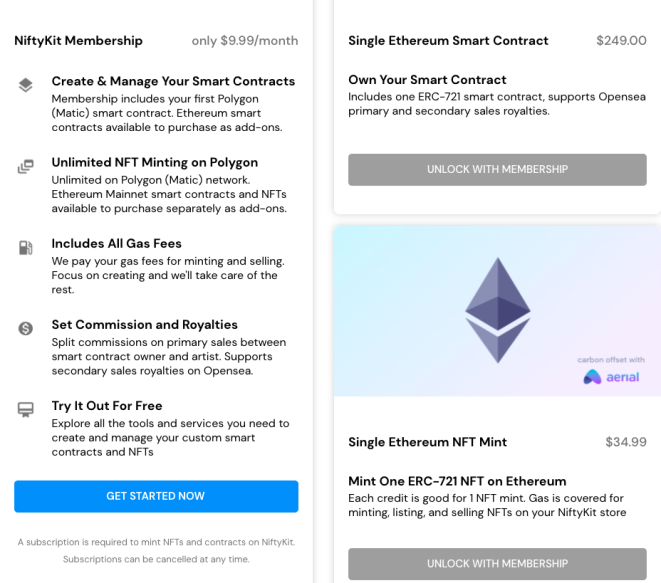Click the GET STARTED NOW button
This screenshot has height=583, width=661.
click(156, 496)
